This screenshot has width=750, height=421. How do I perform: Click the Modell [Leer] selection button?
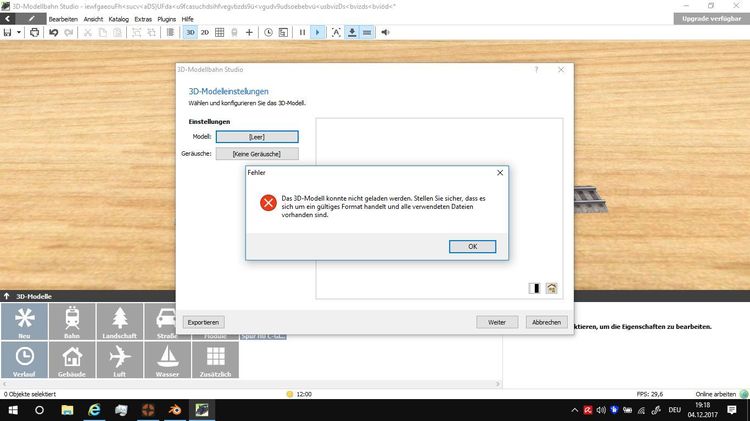pyautogui.click(x=257, y=137)
